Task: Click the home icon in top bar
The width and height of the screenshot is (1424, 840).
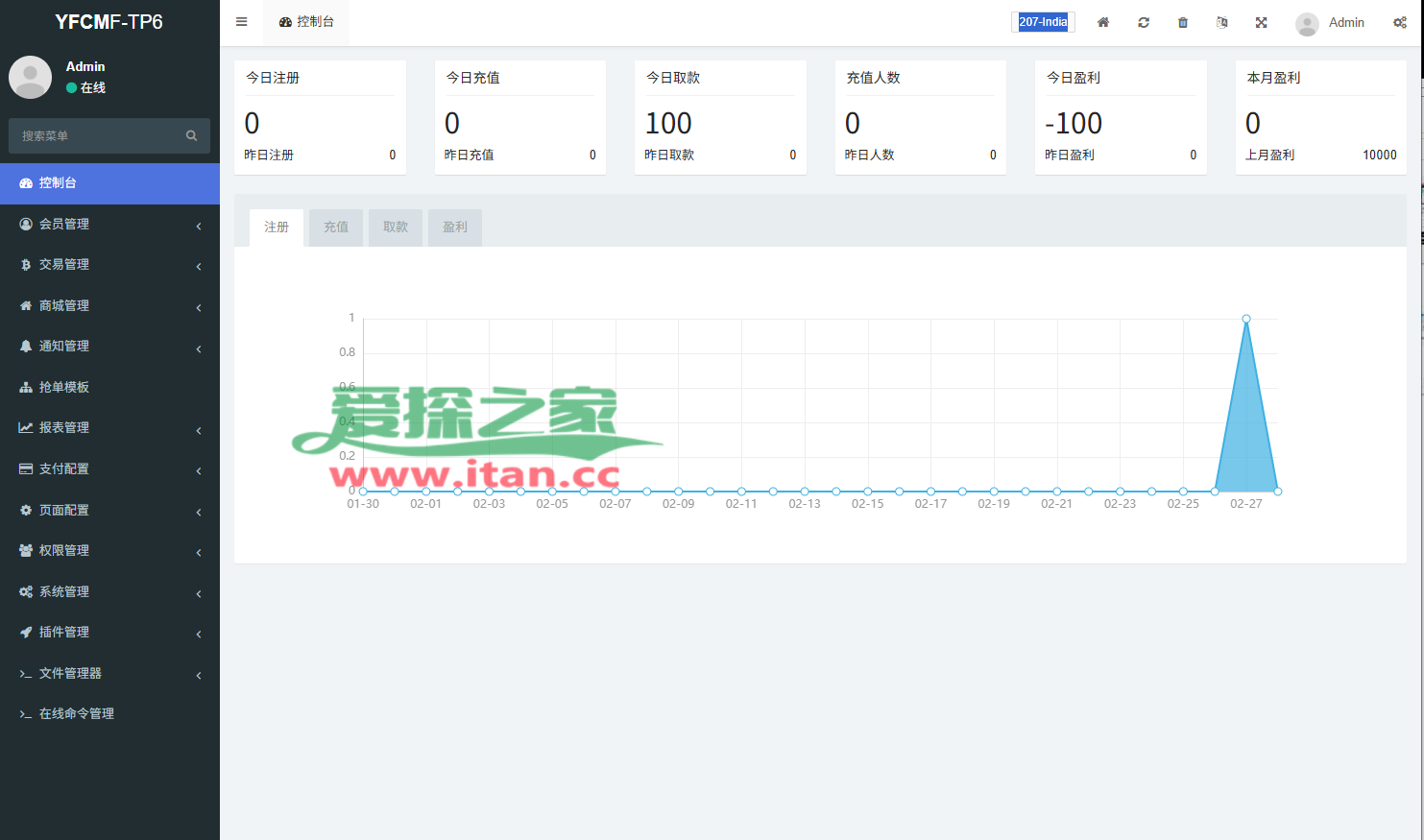Action: [1103, 23]
